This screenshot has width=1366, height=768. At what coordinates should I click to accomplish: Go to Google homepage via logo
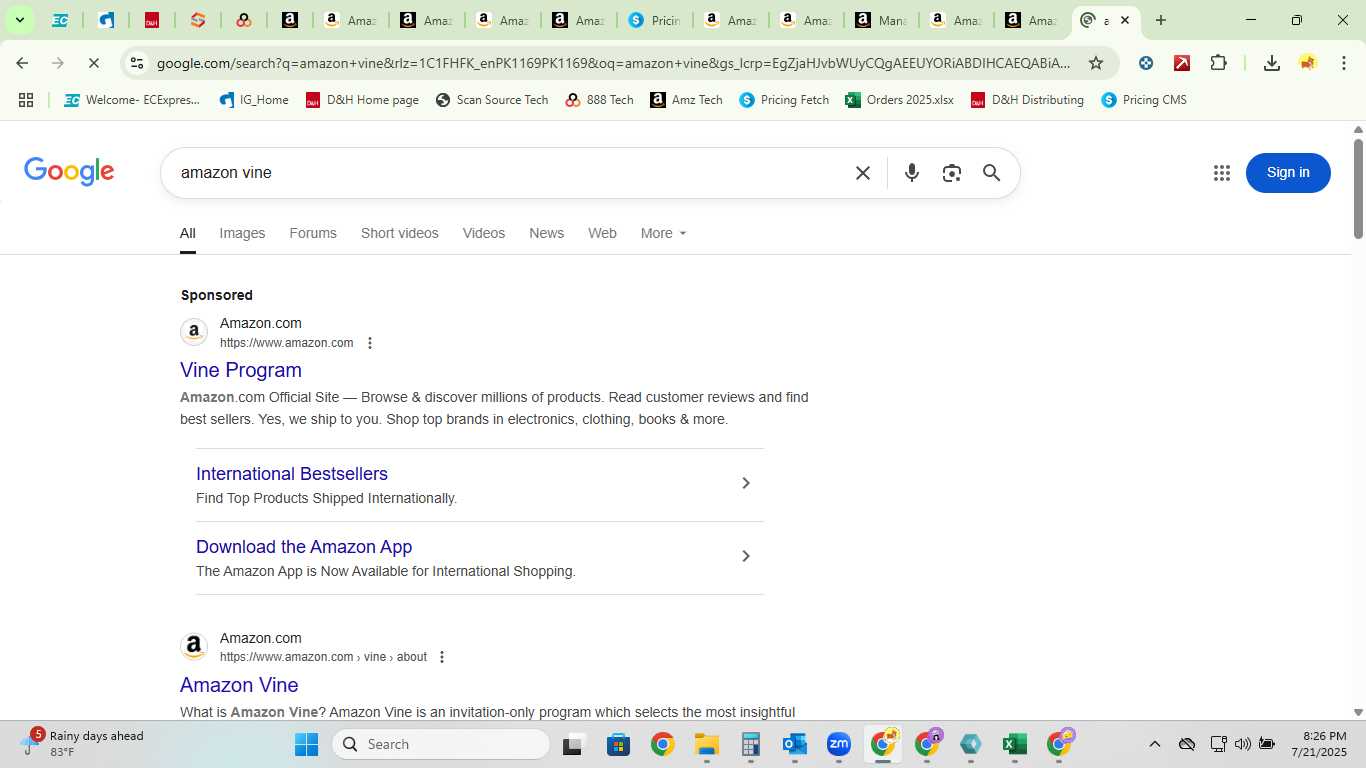pos(69,172)
